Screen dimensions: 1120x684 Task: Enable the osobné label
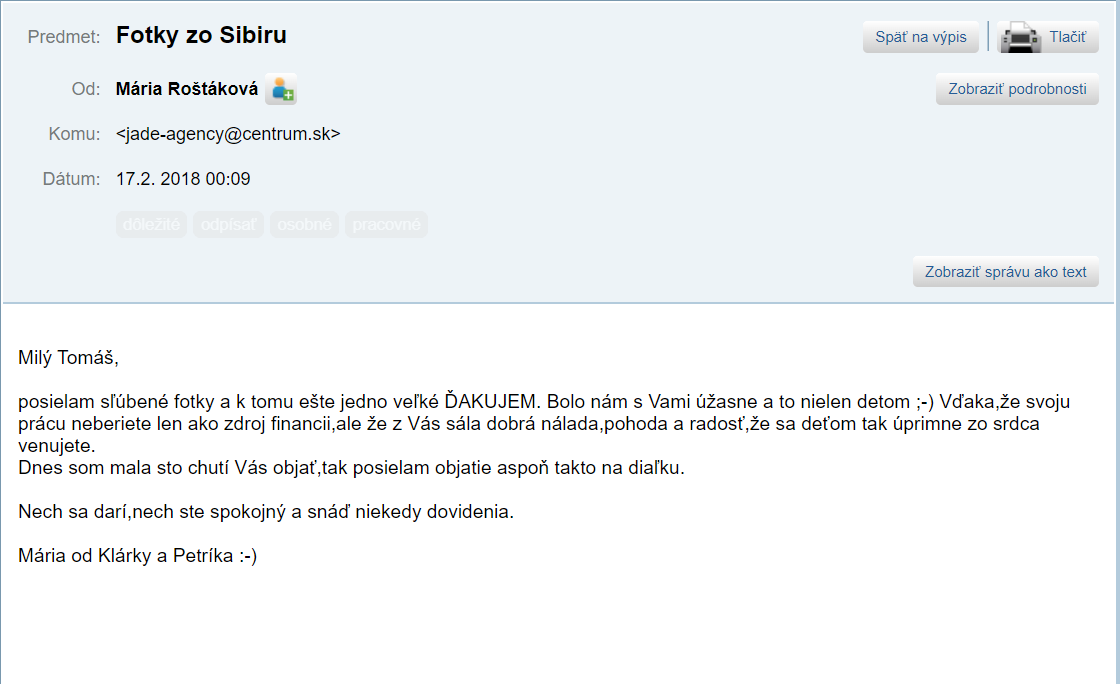304,224
